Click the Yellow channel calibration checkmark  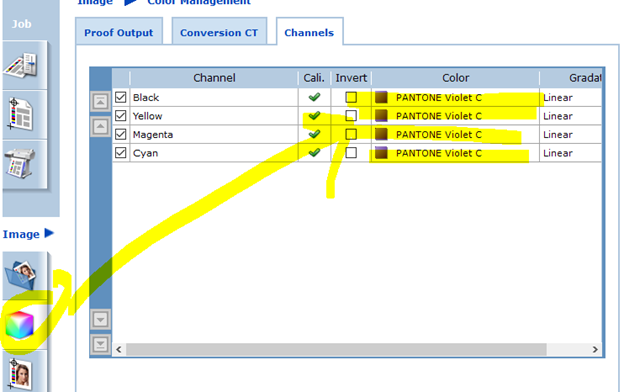314,116
